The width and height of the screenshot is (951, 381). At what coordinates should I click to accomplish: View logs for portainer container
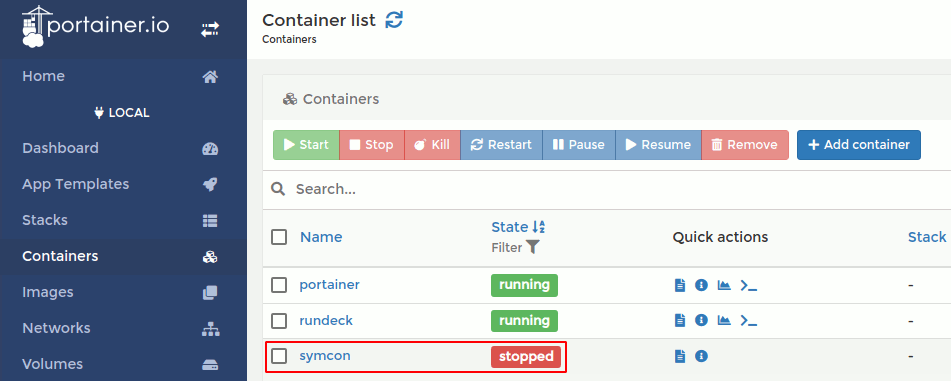(680, 285)
